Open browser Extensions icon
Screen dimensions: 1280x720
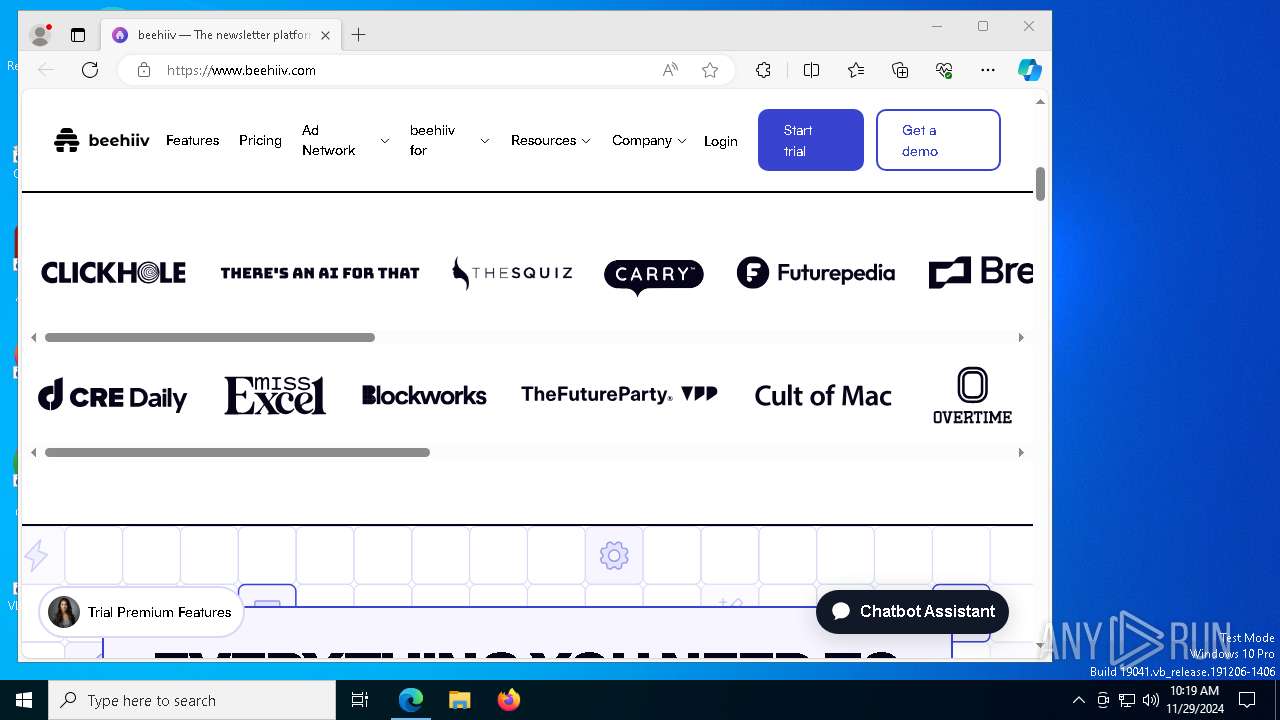[763, 70]
